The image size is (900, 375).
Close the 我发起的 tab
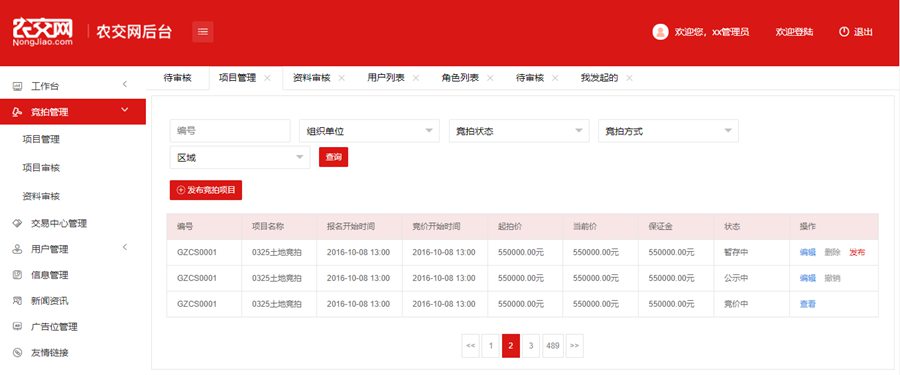pyautogui.click(x=629, y=78)
